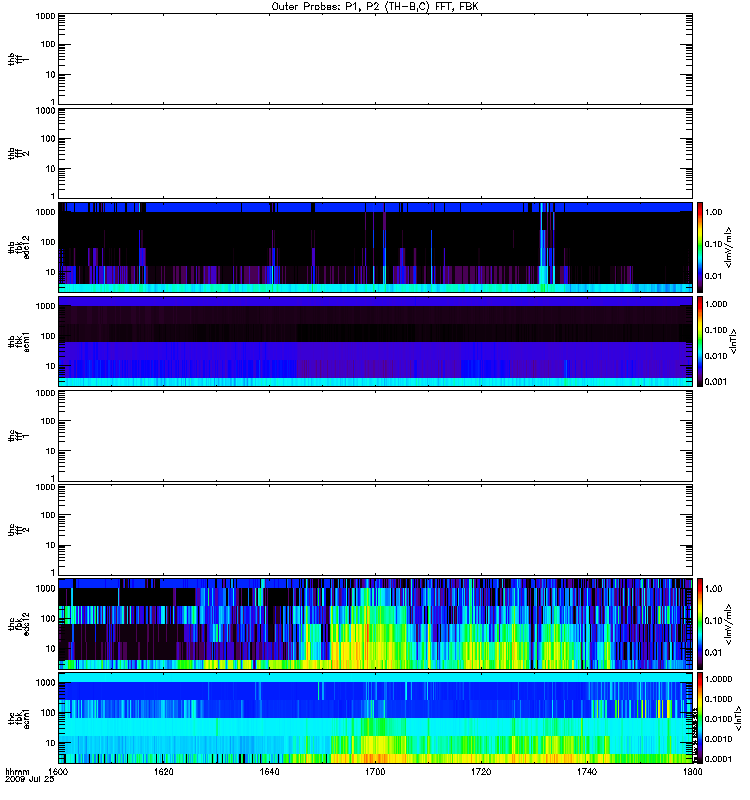Click the thc fbk scm1 nT color bar
This screenshot has height=800, width=750.
point(700,718)
